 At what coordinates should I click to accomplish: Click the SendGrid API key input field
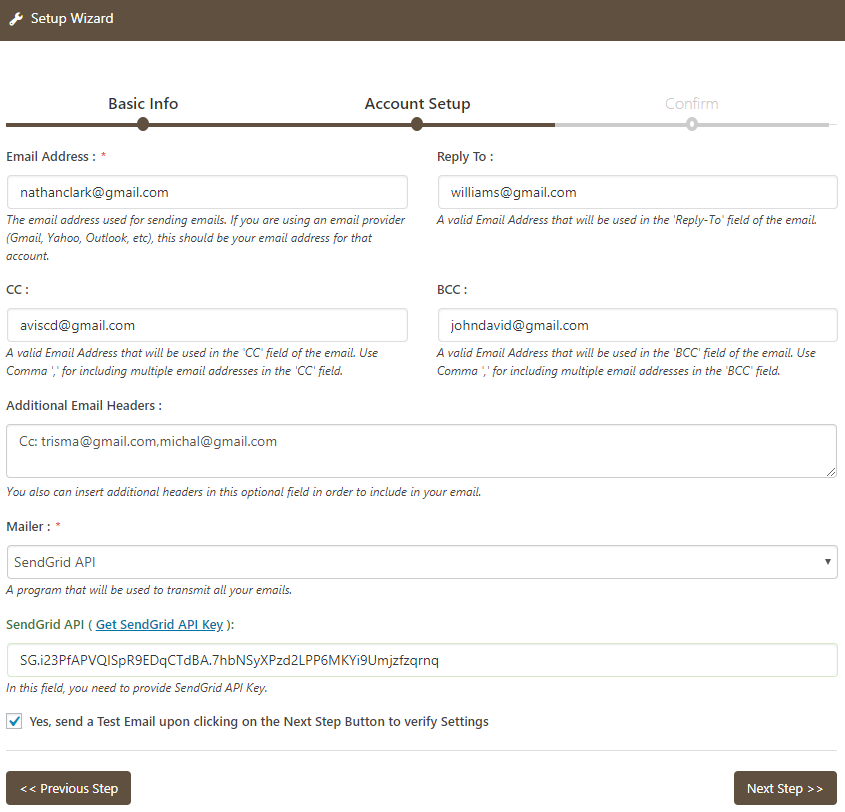(420, 660)
